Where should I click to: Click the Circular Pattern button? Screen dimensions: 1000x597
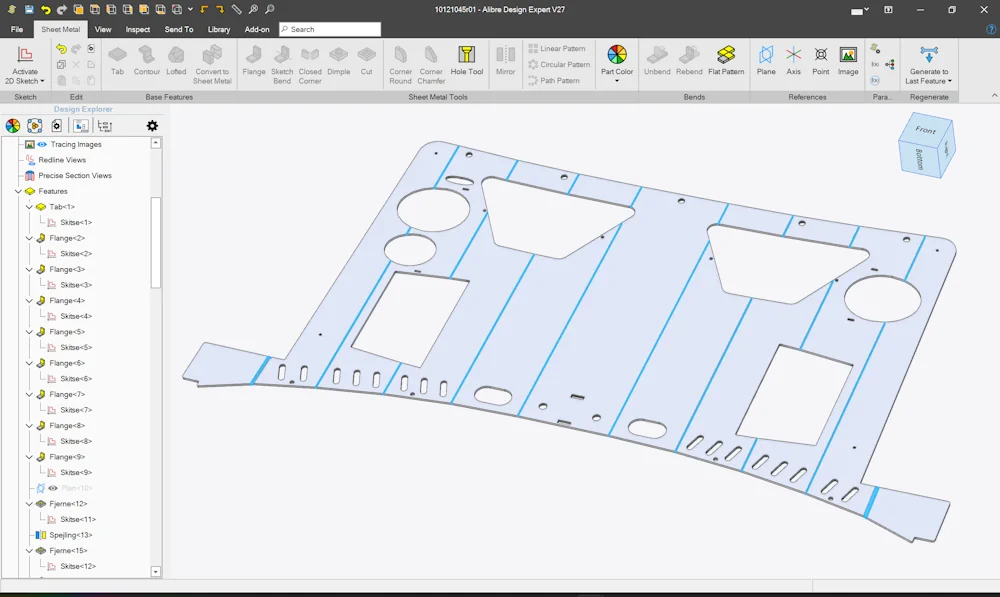pos(559,64)
